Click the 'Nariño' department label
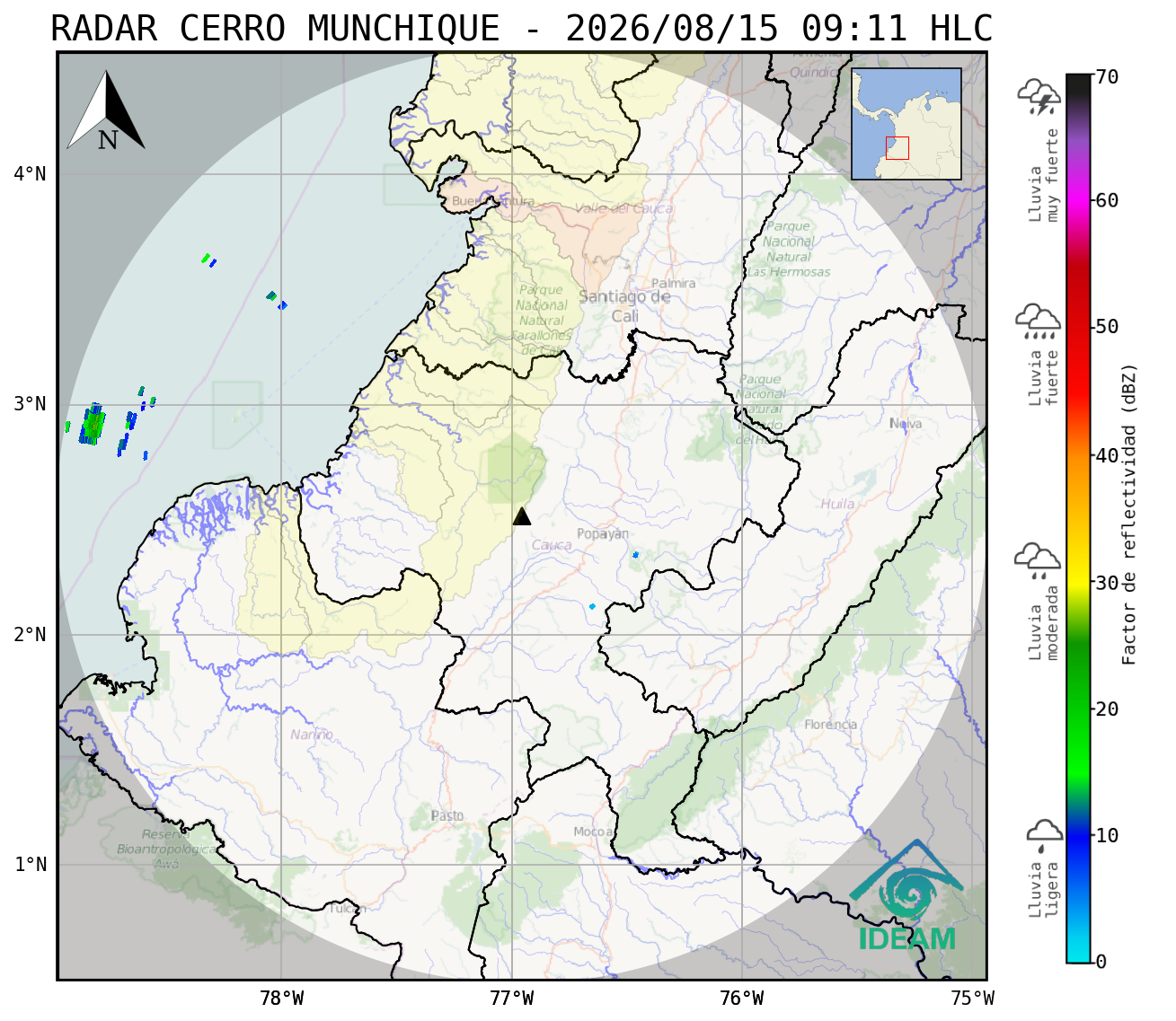 312,735
